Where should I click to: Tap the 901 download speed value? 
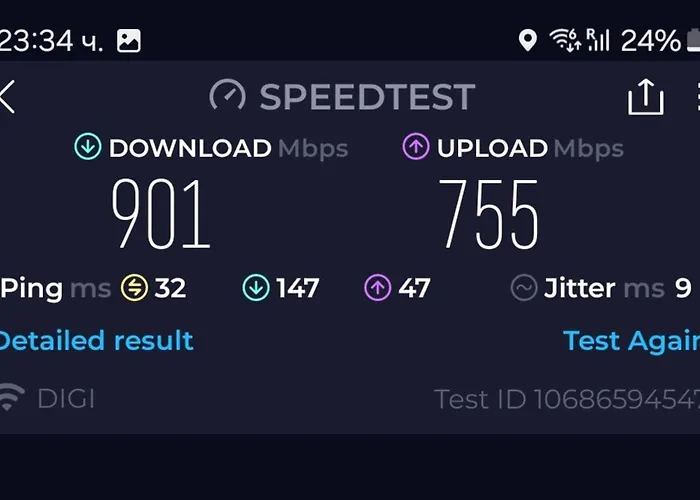161,213
